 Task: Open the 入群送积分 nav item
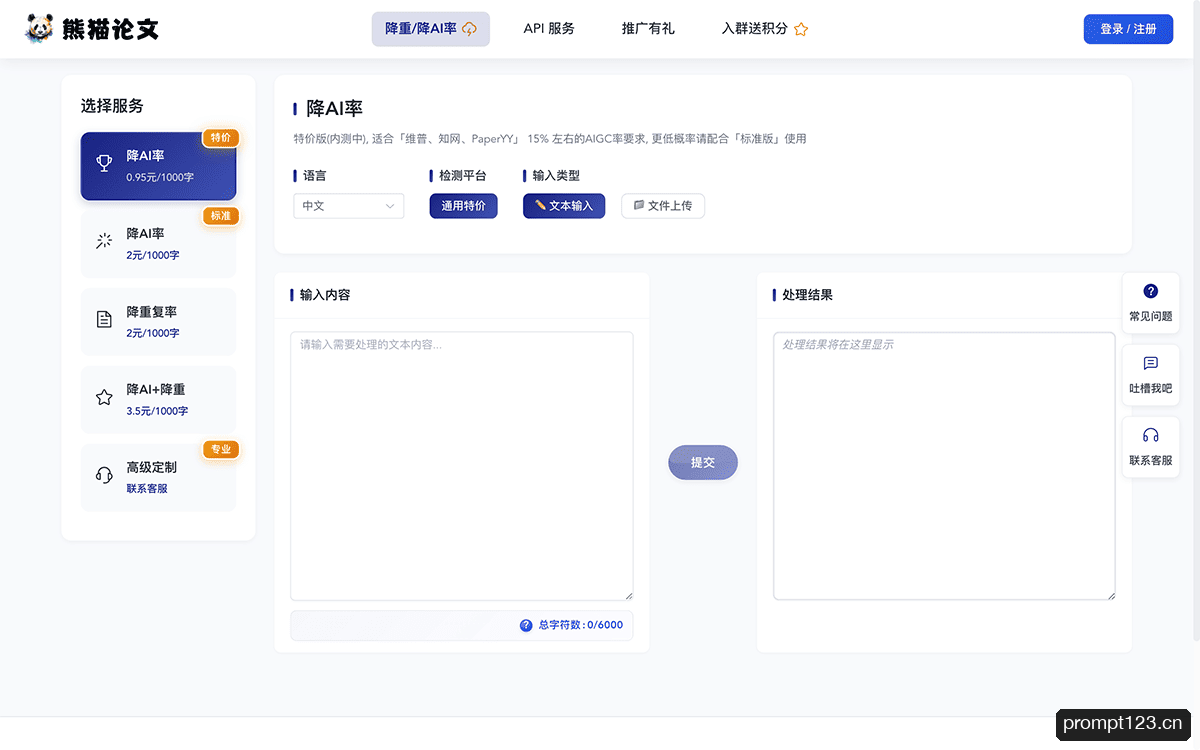[x=765, y=29]
